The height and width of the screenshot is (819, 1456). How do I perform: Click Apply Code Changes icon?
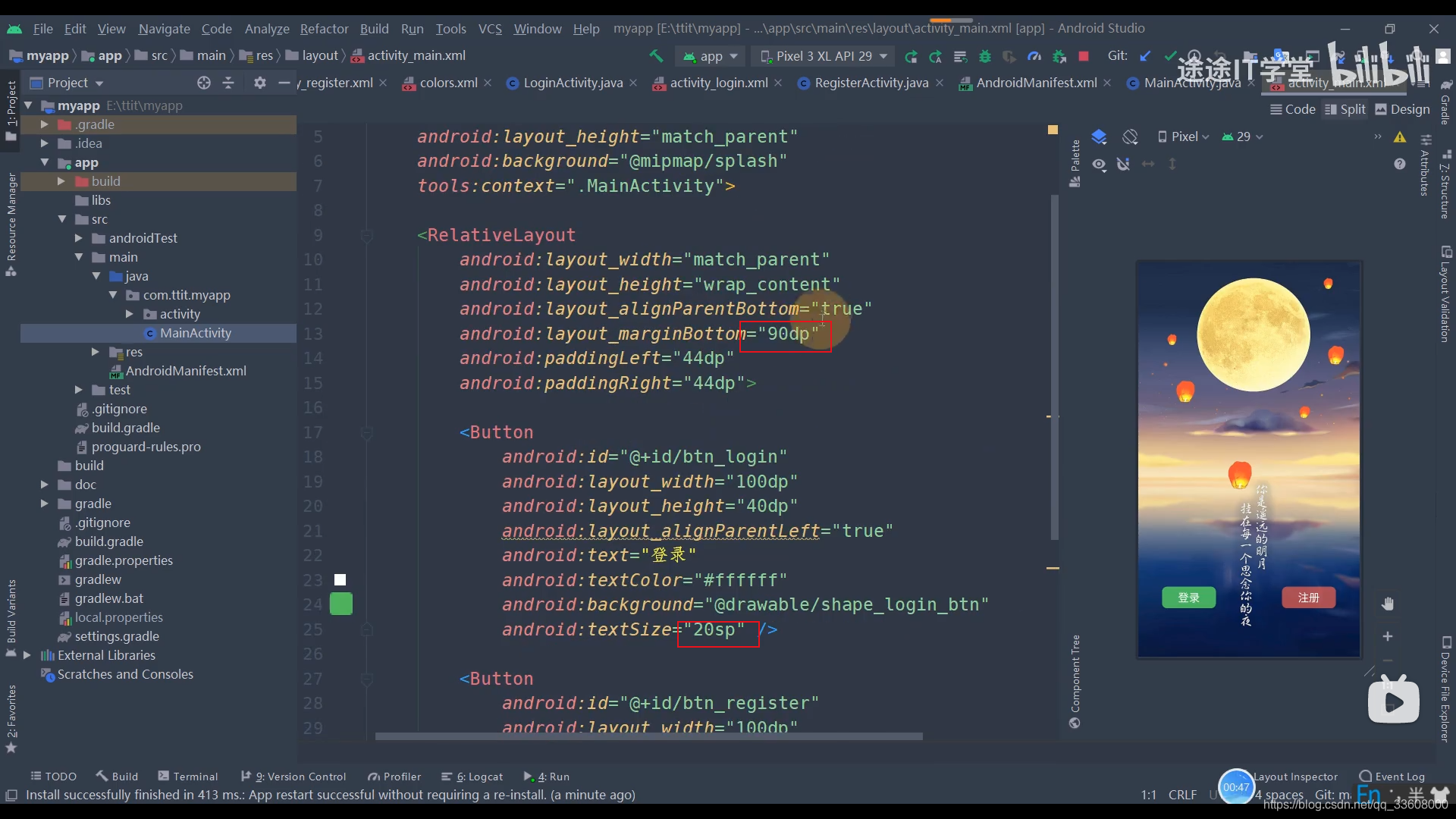click(960, 56)
